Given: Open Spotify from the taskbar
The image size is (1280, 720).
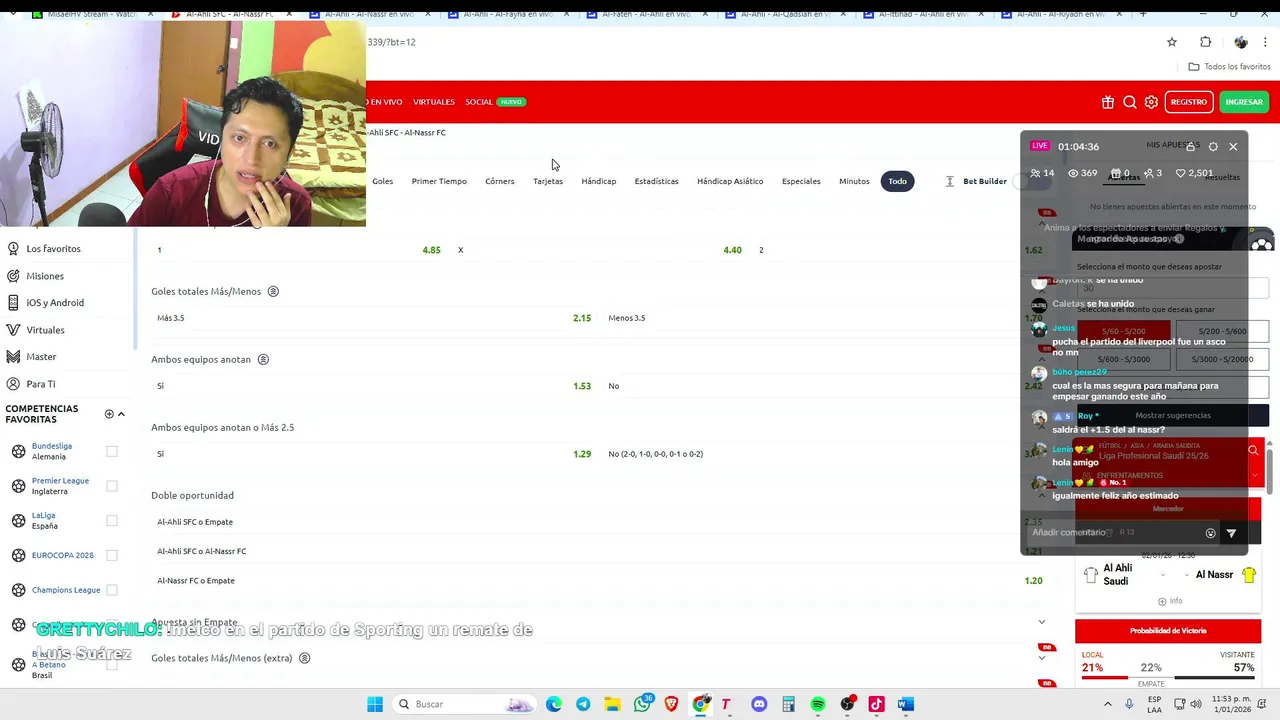Looking at the screenshot, I should coord(818,704).
